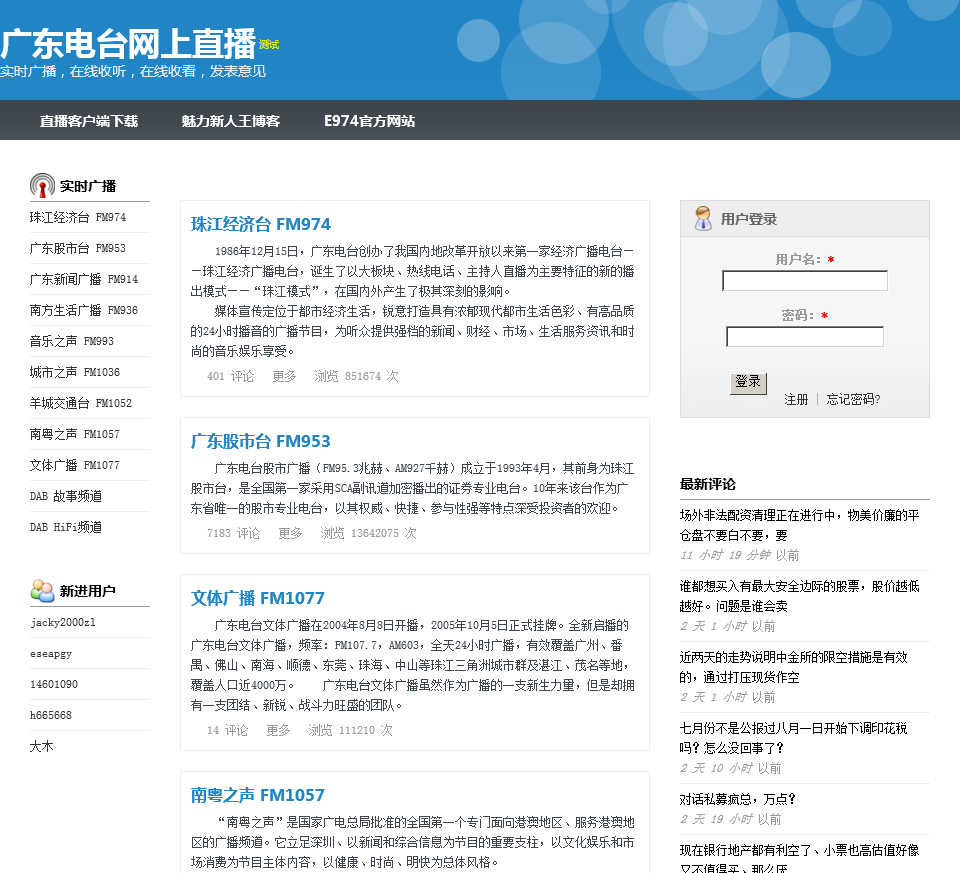960x873 pixels.
Task: Click the 广东电台网上直播 site title
Action: tap(128, 43)
